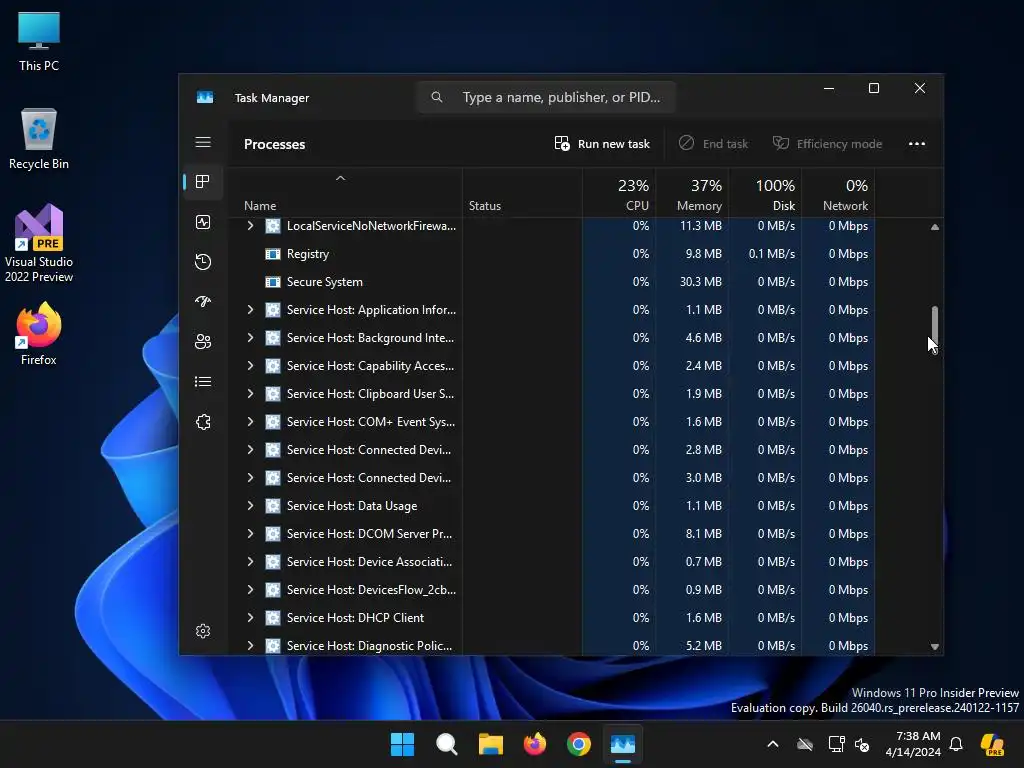Viewport: 1024px width, 768px height.
Task: Show hidden system tray icons chevron
Action: (x=773, y=744)
